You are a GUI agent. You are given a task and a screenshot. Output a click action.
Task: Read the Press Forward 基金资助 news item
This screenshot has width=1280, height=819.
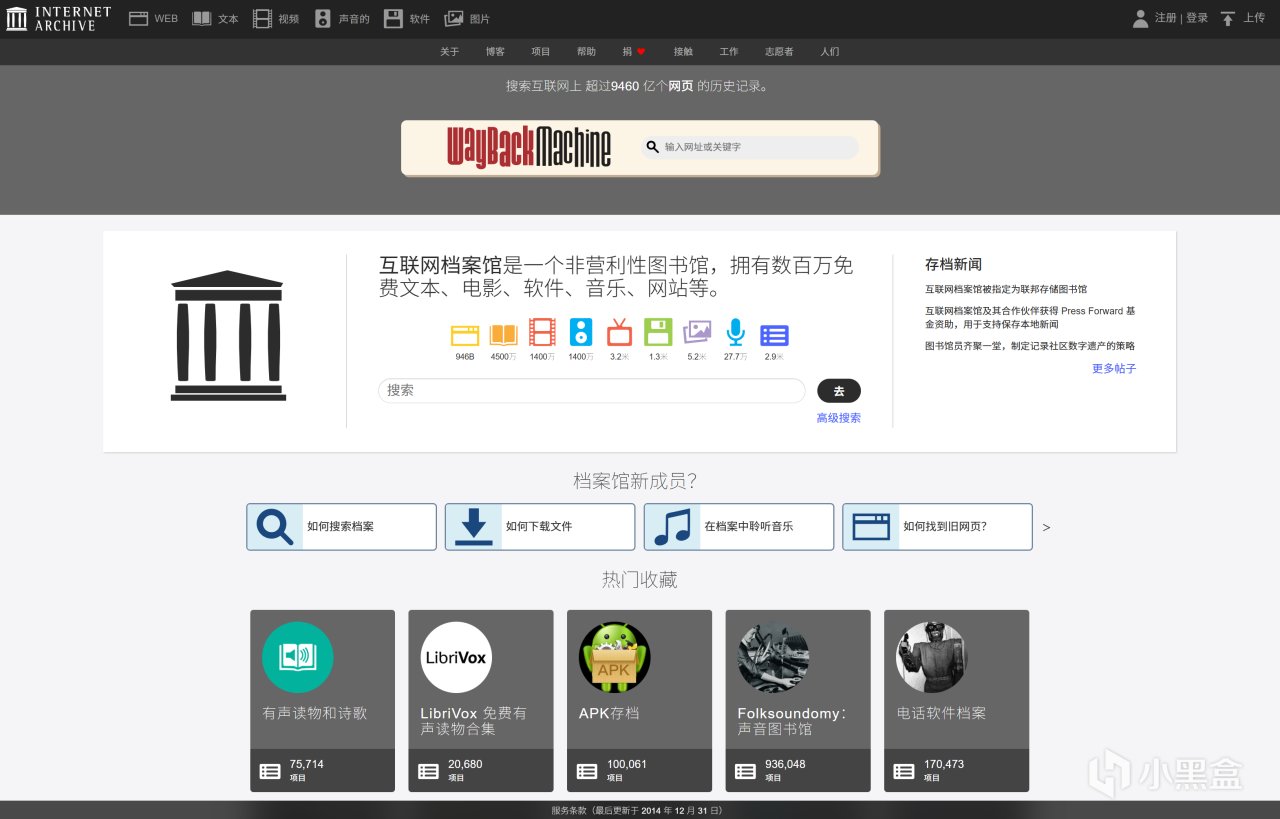(1030, 318)
